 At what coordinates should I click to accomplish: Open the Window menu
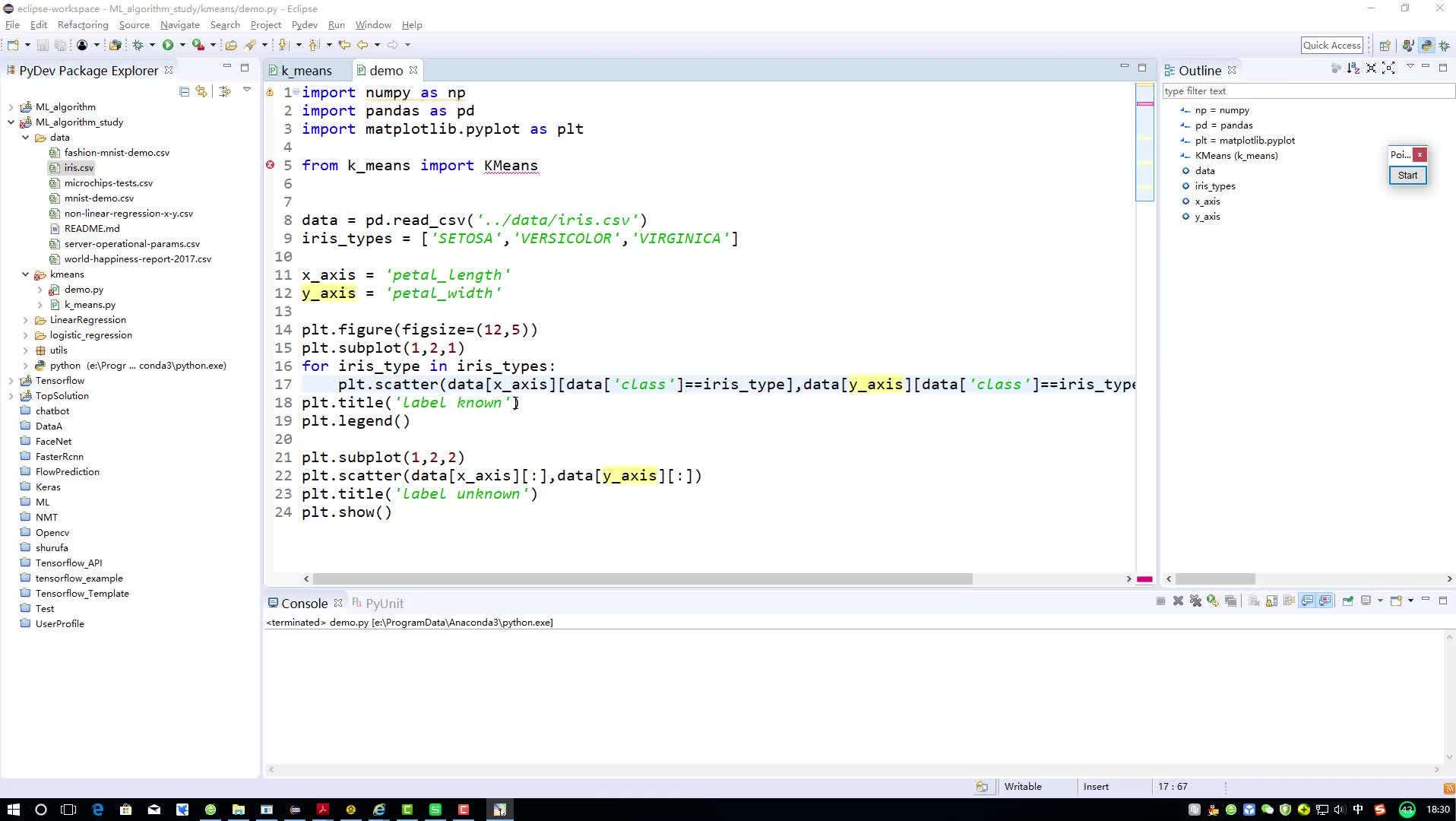pyautogui.click(x=373, y=24)
